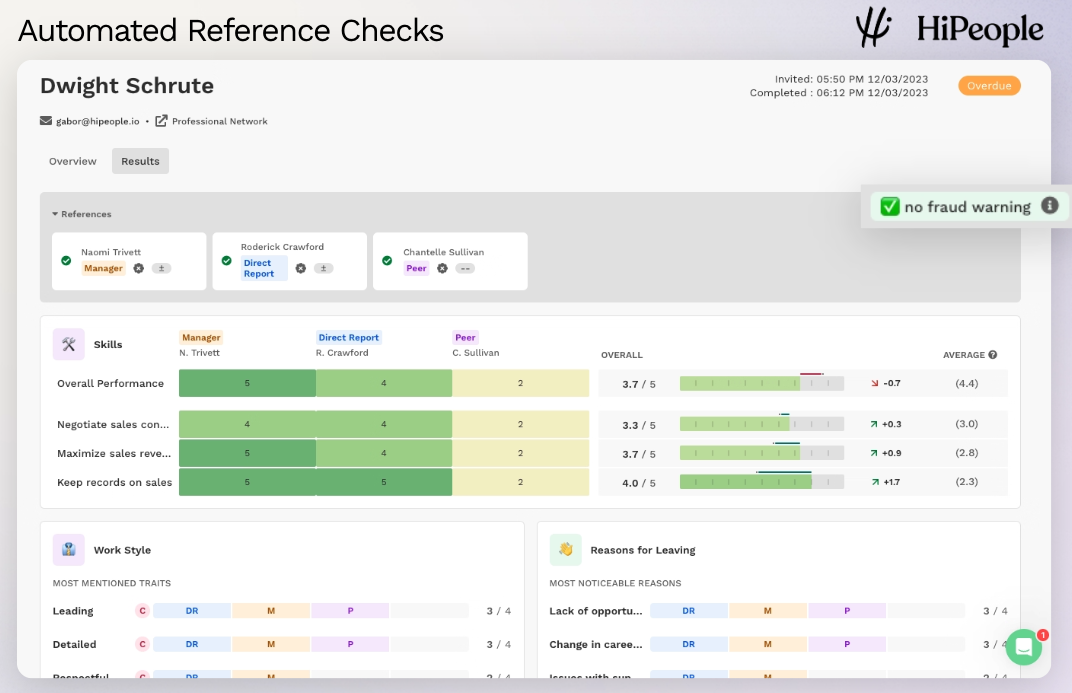The width and height of the screenshot is (1072, 693).
Task: Switch to the Overview tab
Action: click(x=73, y=161)
